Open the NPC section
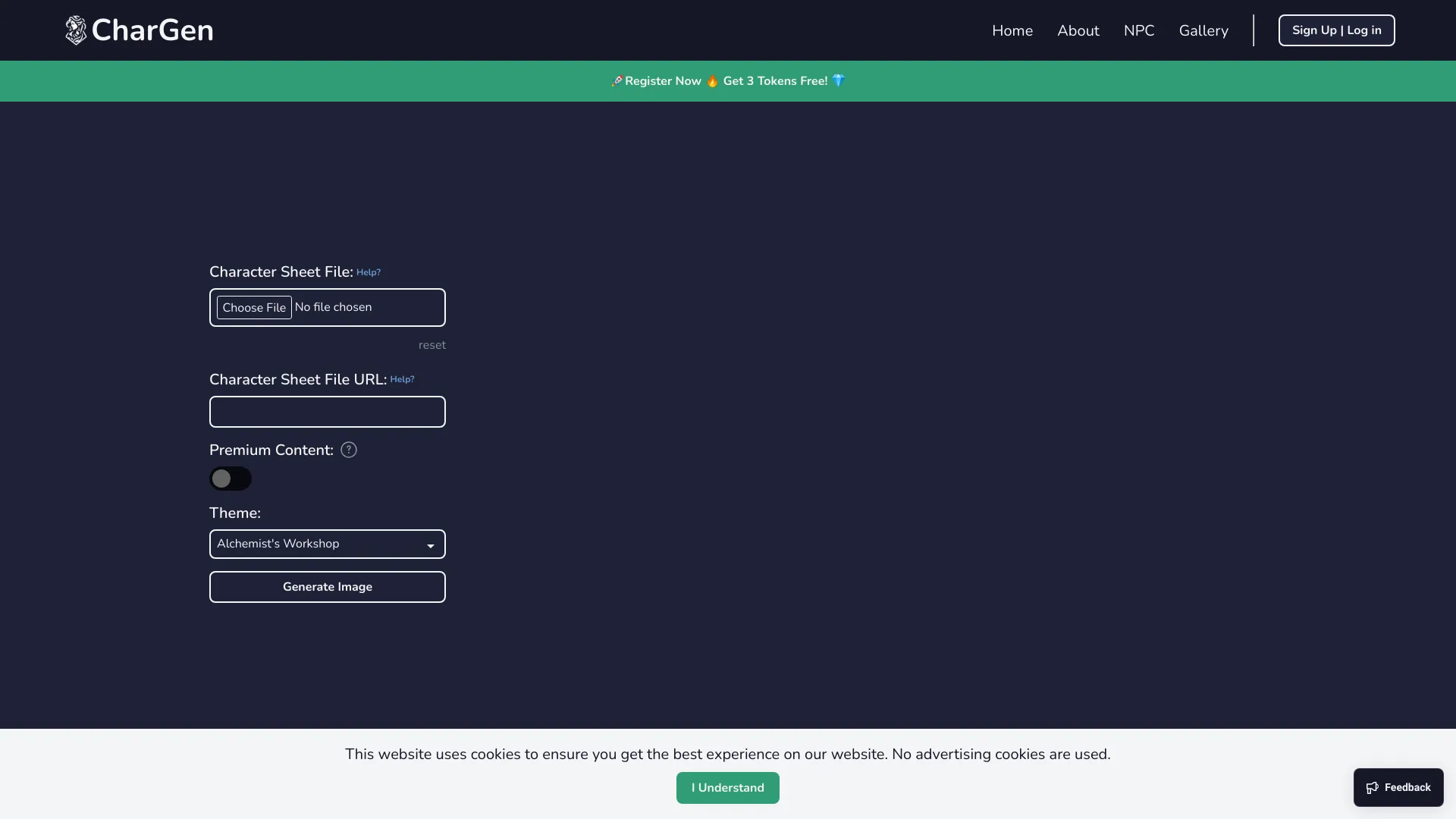Image resolution: width=1456 pixels, height=819 pixels. click(x=1139, y=30)
